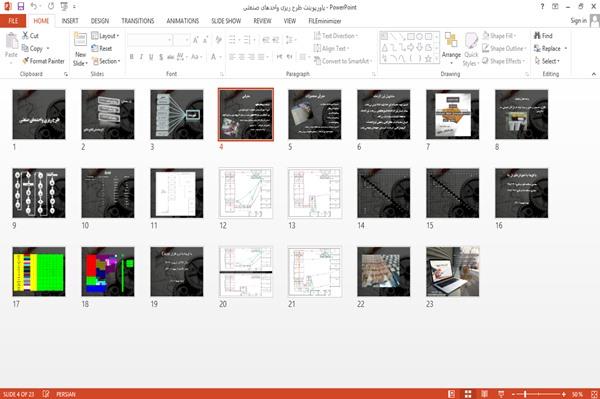This screenshot has height=399, width=600.
Task: Increase font size with larger A icon
Action: click(196, 40)
